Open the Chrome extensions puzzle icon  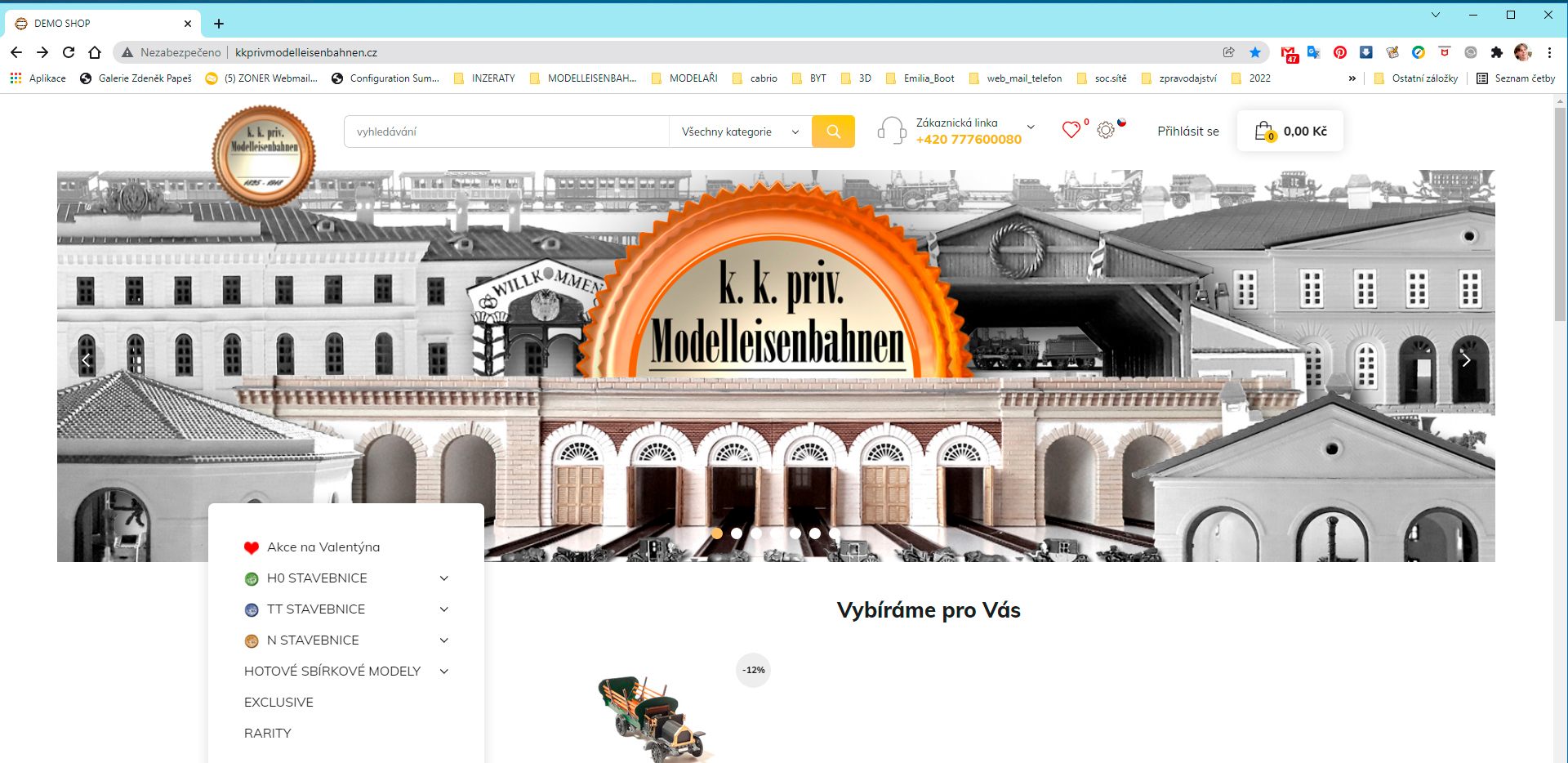(x=1496, y=52)
